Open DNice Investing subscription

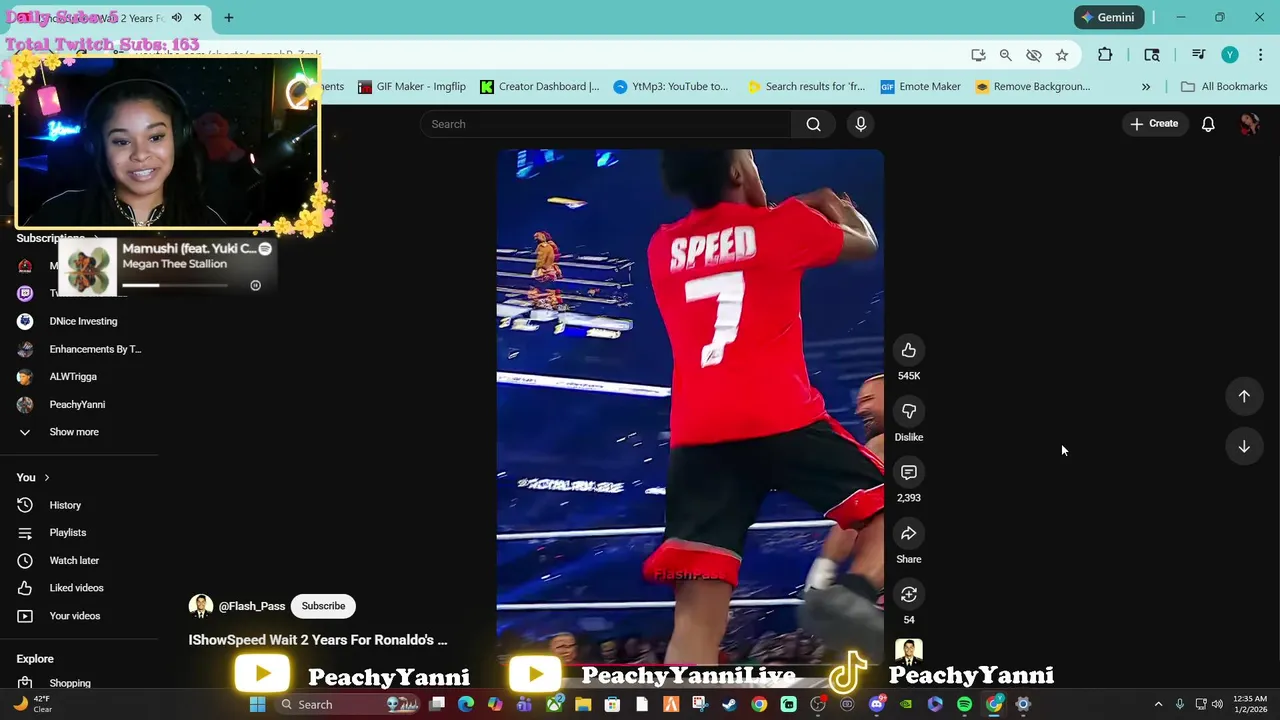tap(83, 321)
